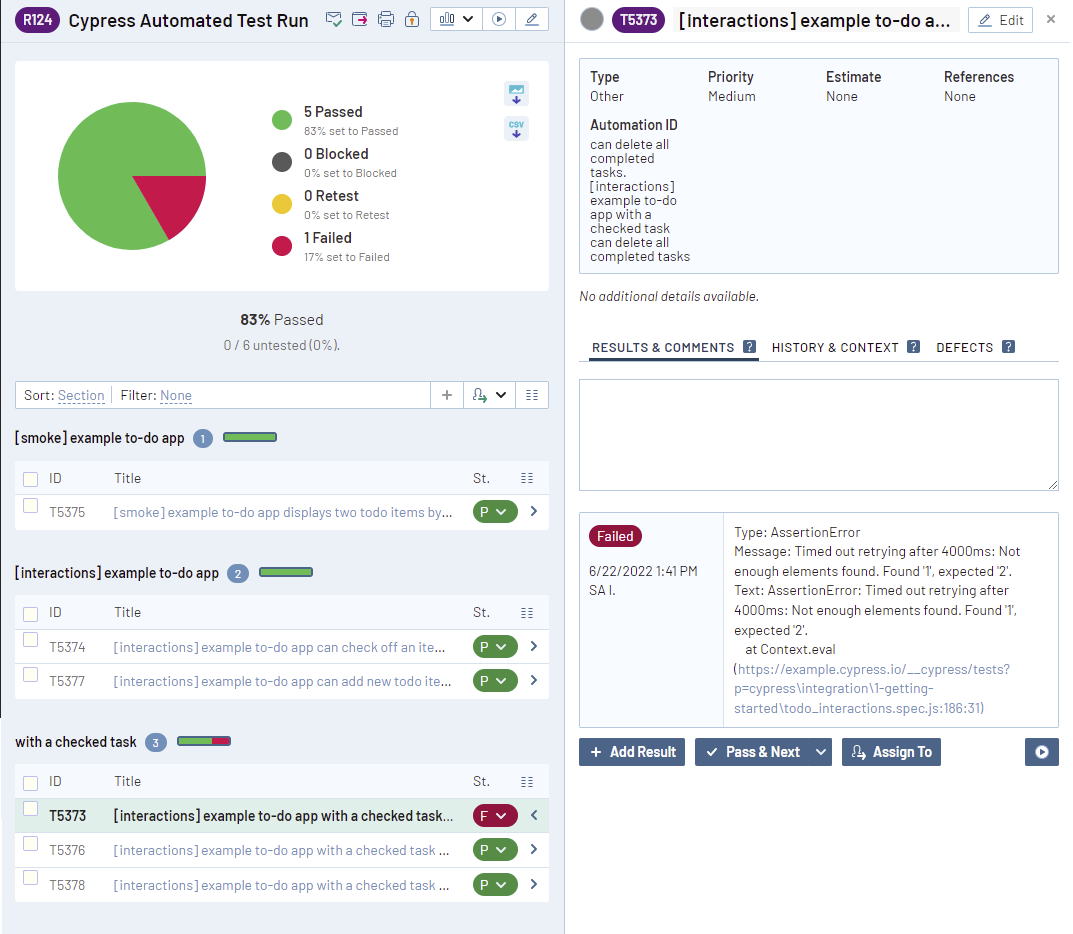Image resolution: width=1073 pixels, height=934 pixels.
Task: Switch to the History & Context tab
Action: click(x=835, y=348)
